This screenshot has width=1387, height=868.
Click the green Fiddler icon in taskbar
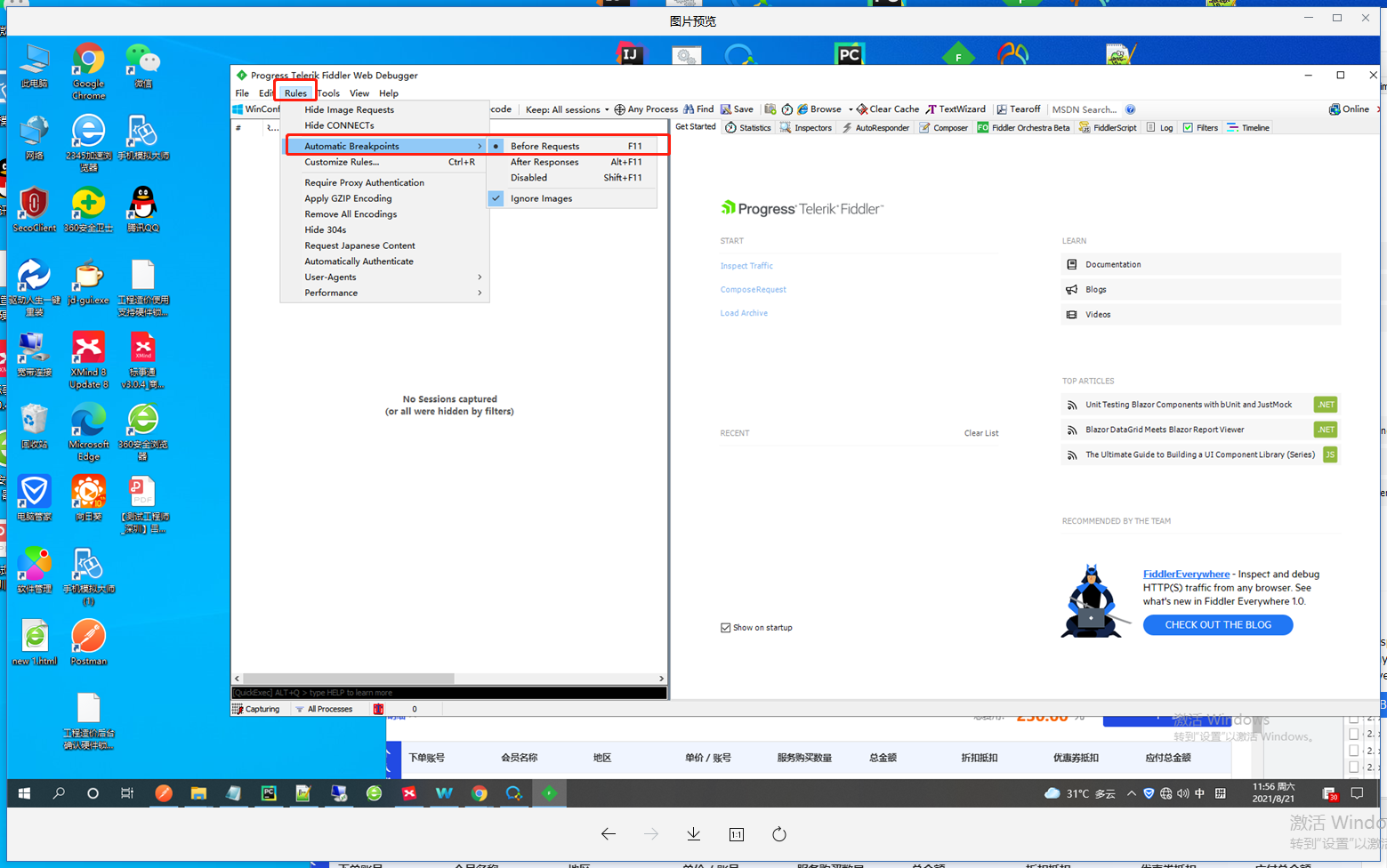[549, 793]
